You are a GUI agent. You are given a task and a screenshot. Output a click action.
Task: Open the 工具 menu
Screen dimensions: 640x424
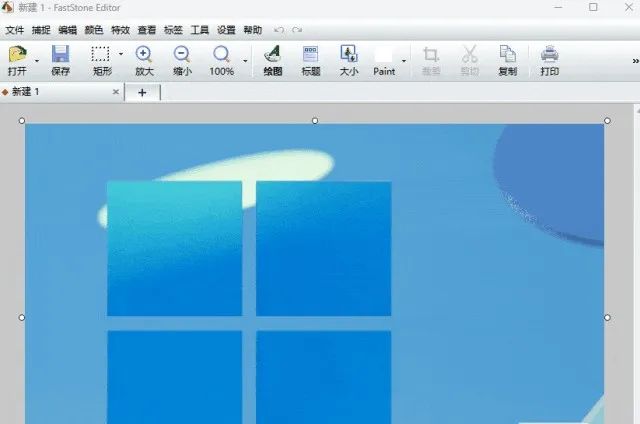[x=200, y=30]
